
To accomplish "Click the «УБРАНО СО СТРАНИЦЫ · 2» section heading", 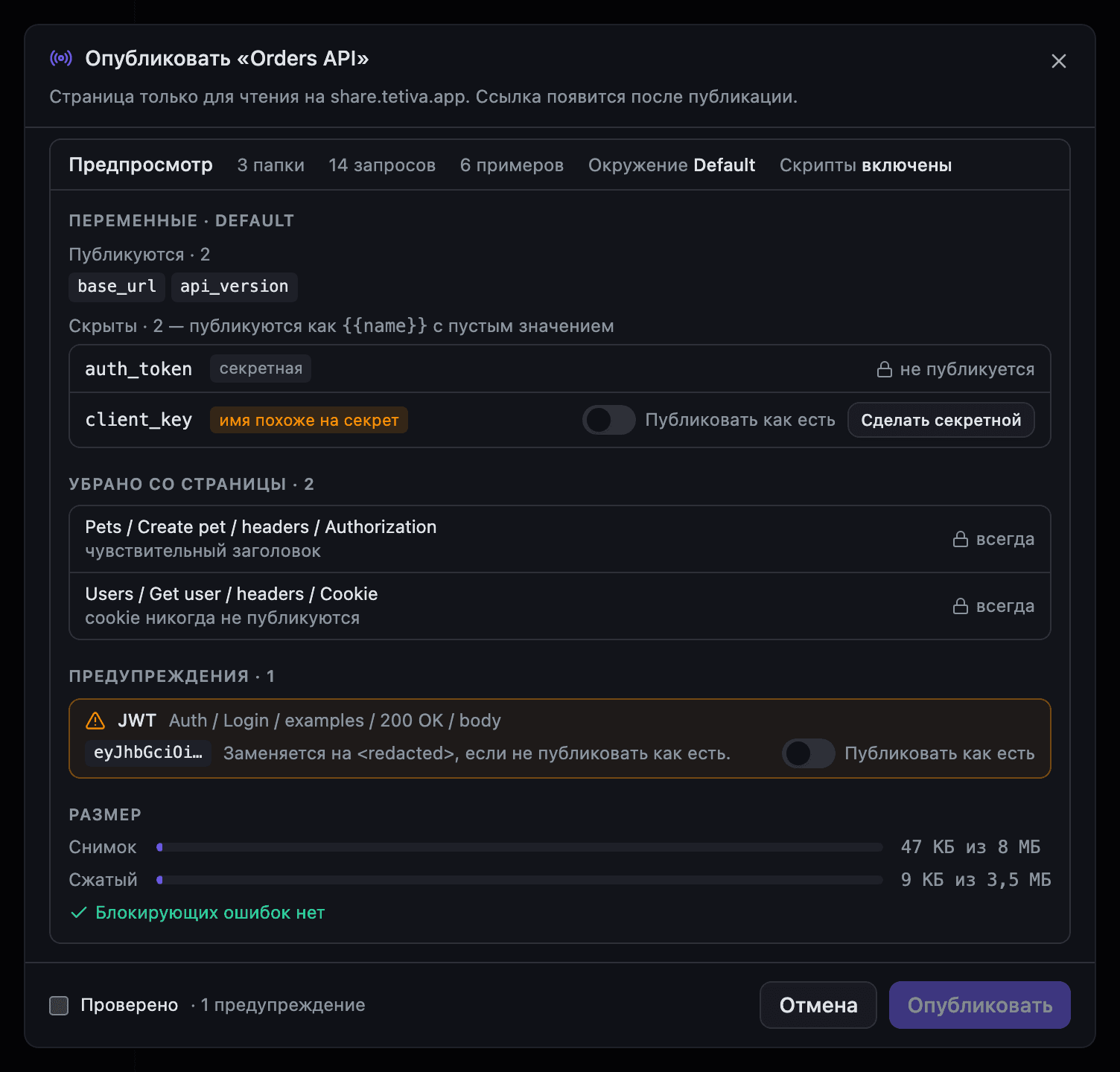I will tap(191, 484).
